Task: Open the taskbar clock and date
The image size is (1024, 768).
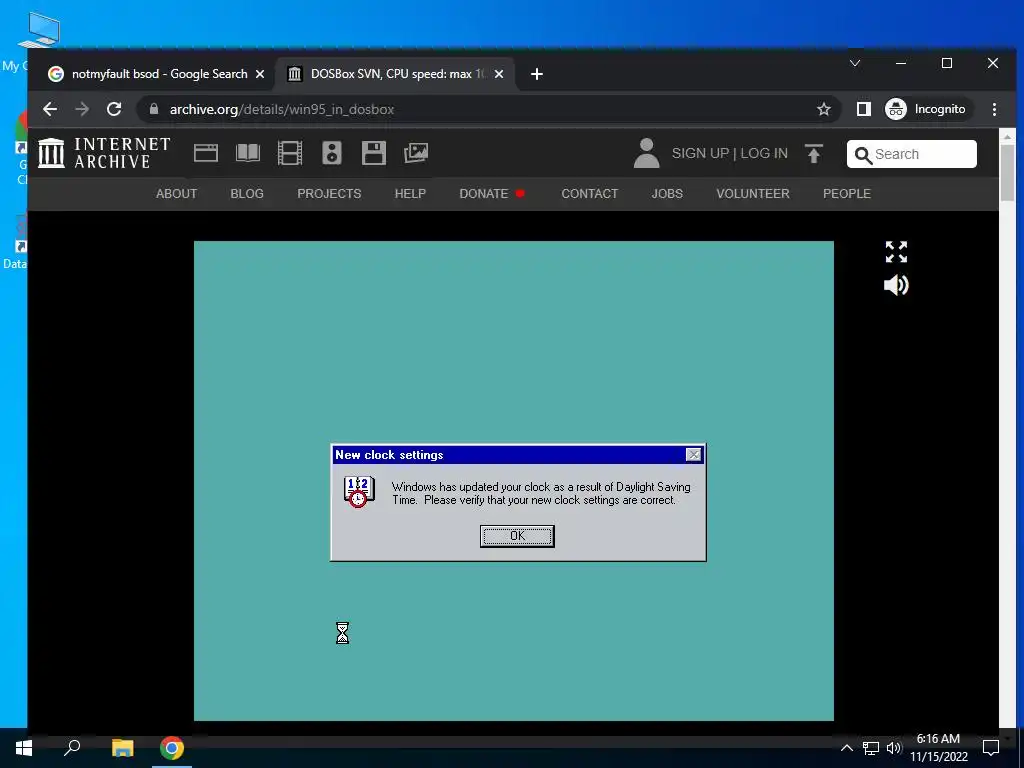Action: [938, 748]
